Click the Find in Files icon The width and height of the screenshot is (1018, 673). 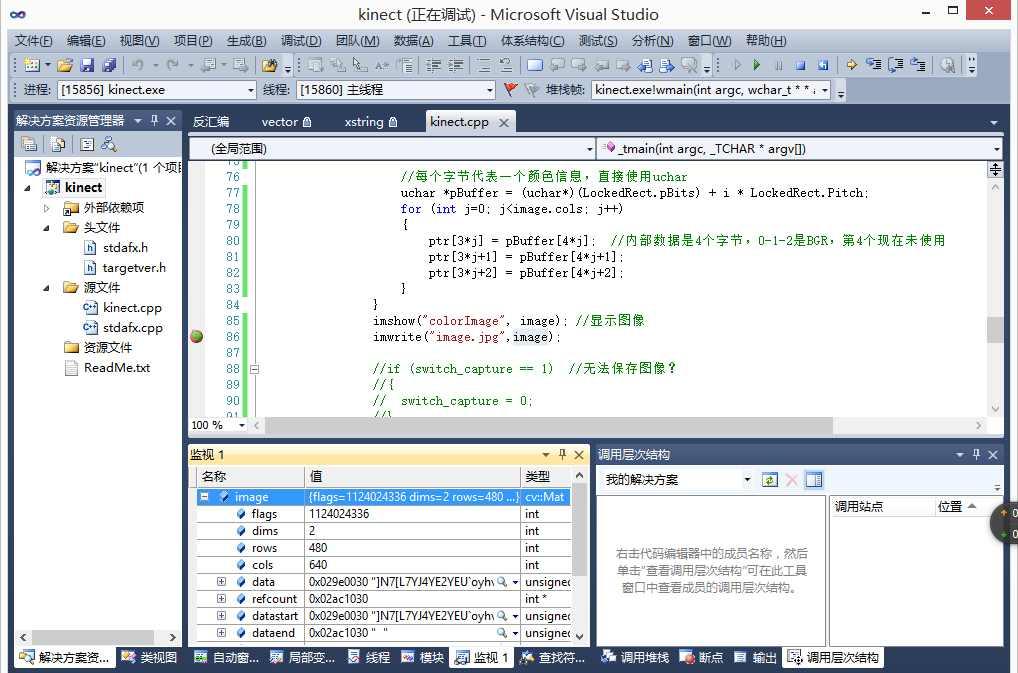coord(269,65)
